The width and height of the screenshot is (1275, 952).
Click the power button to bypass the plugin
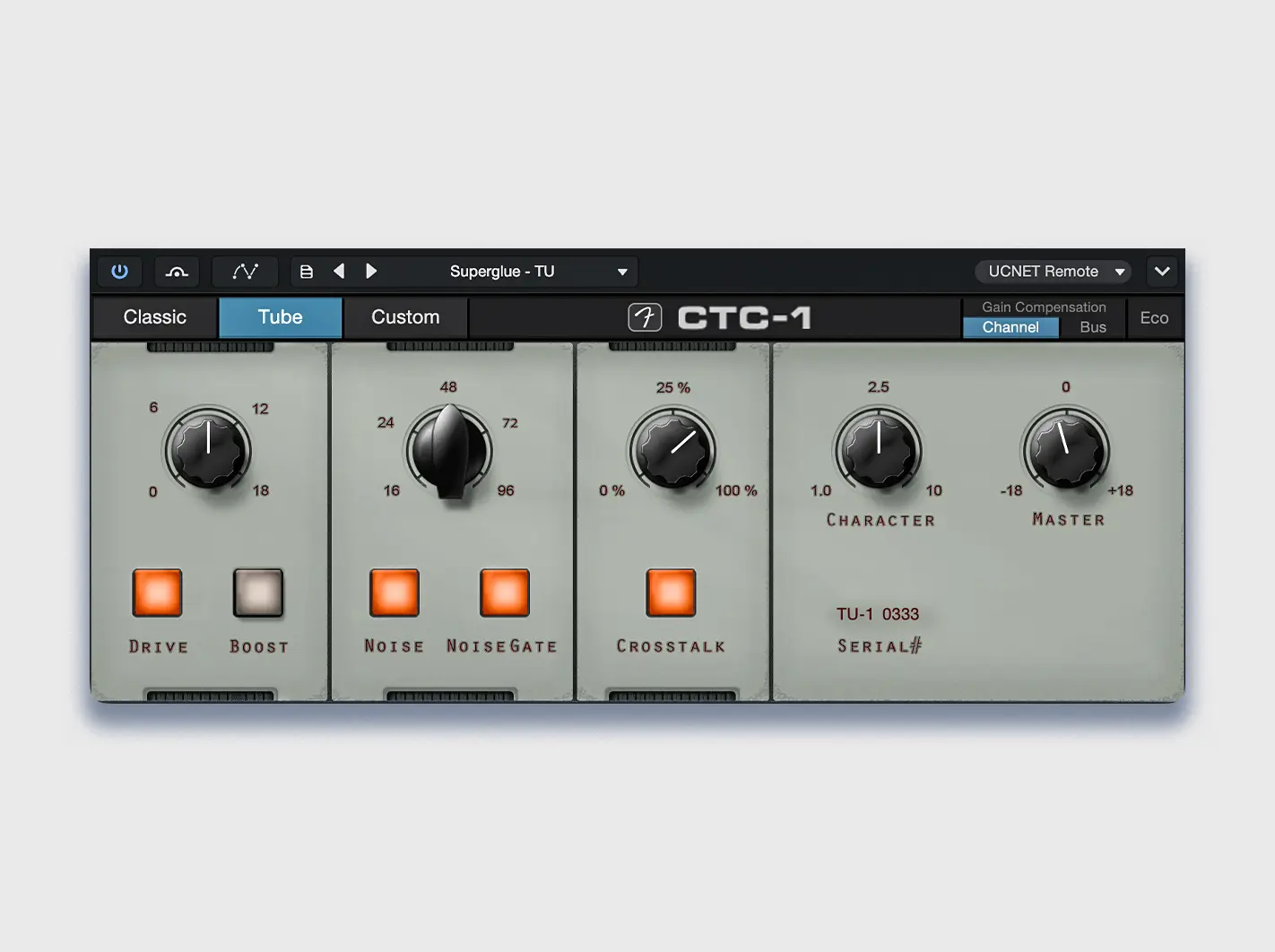click(119, 272)
